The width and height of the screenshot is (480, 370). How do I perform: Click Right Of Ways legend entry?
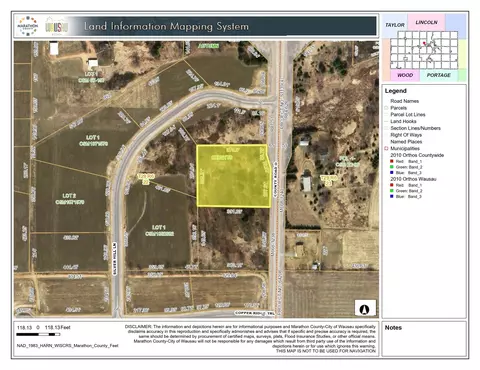tap(406, 135)
